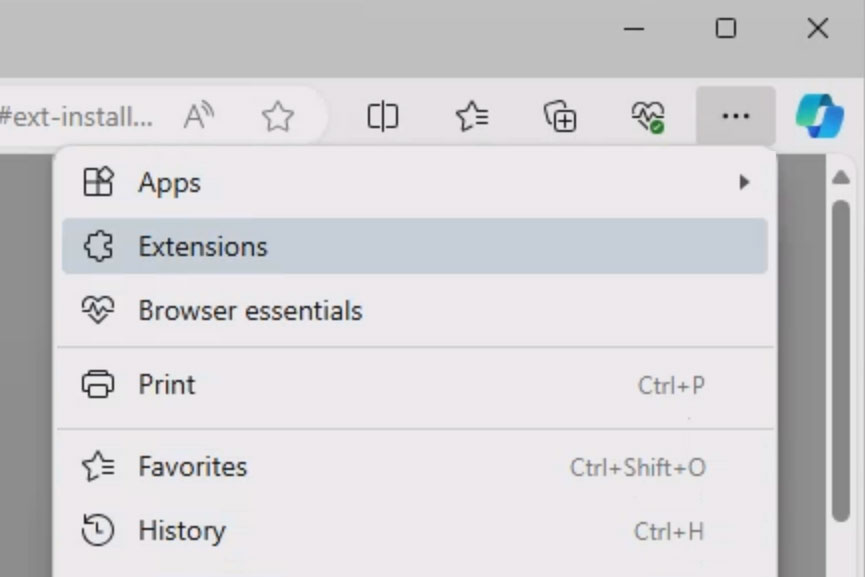Open Favorites from the menu
The width and height of the screenshot is (865, 577).
point(191,466)
